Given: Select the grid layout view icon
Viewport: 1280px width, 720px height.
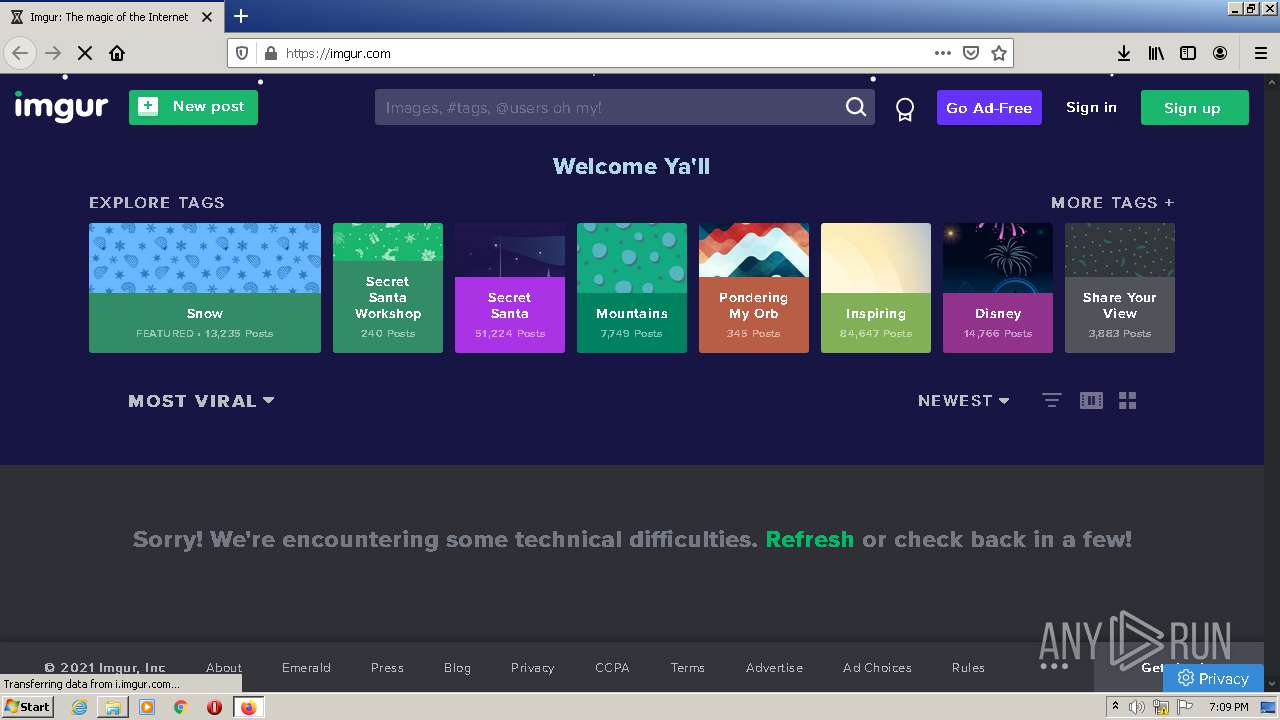Looking at the screenshot, I should click(1128, 400).
